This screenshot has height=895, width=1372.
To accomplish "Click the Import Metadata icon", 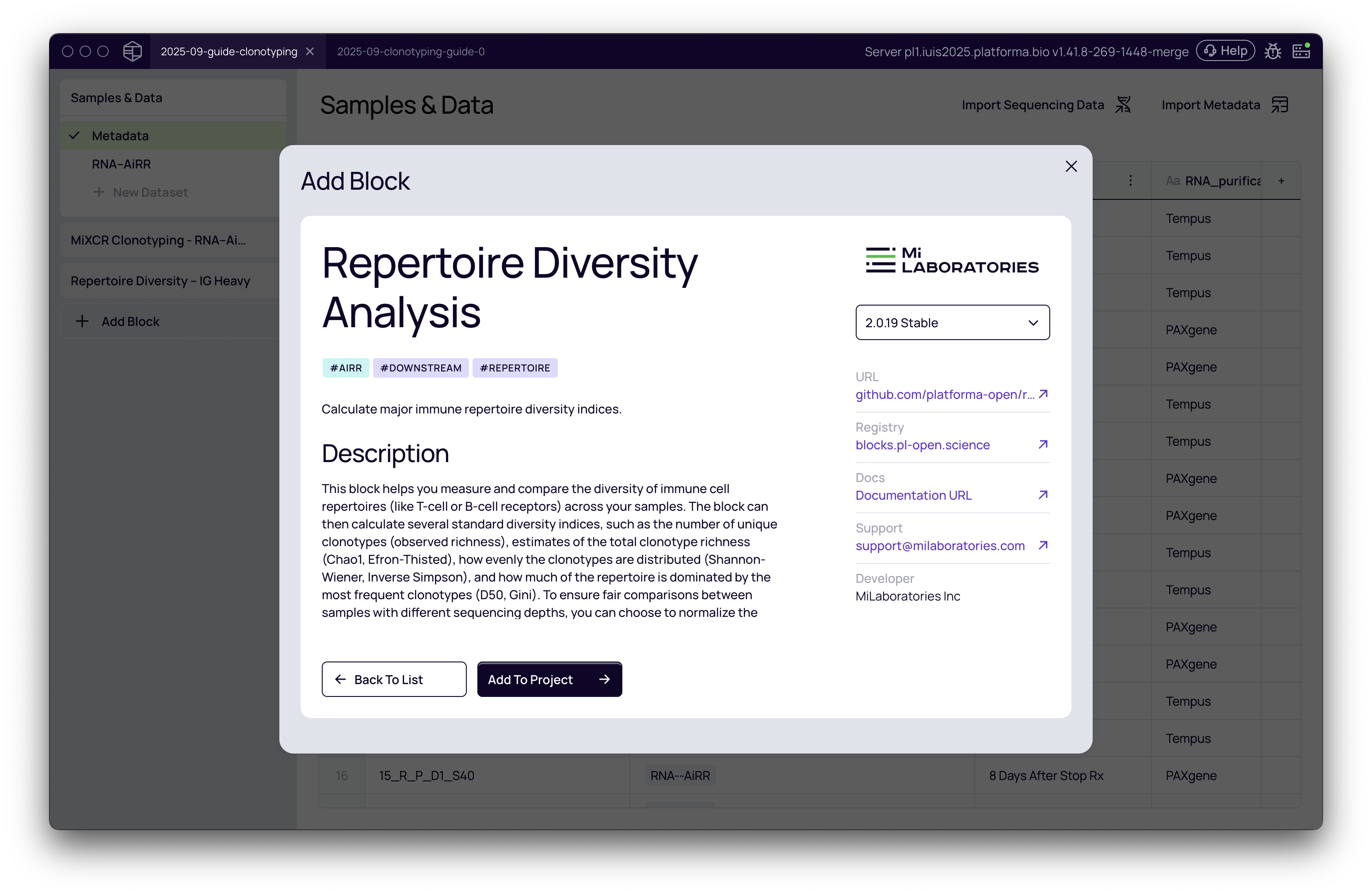I will pos(1280,105).
